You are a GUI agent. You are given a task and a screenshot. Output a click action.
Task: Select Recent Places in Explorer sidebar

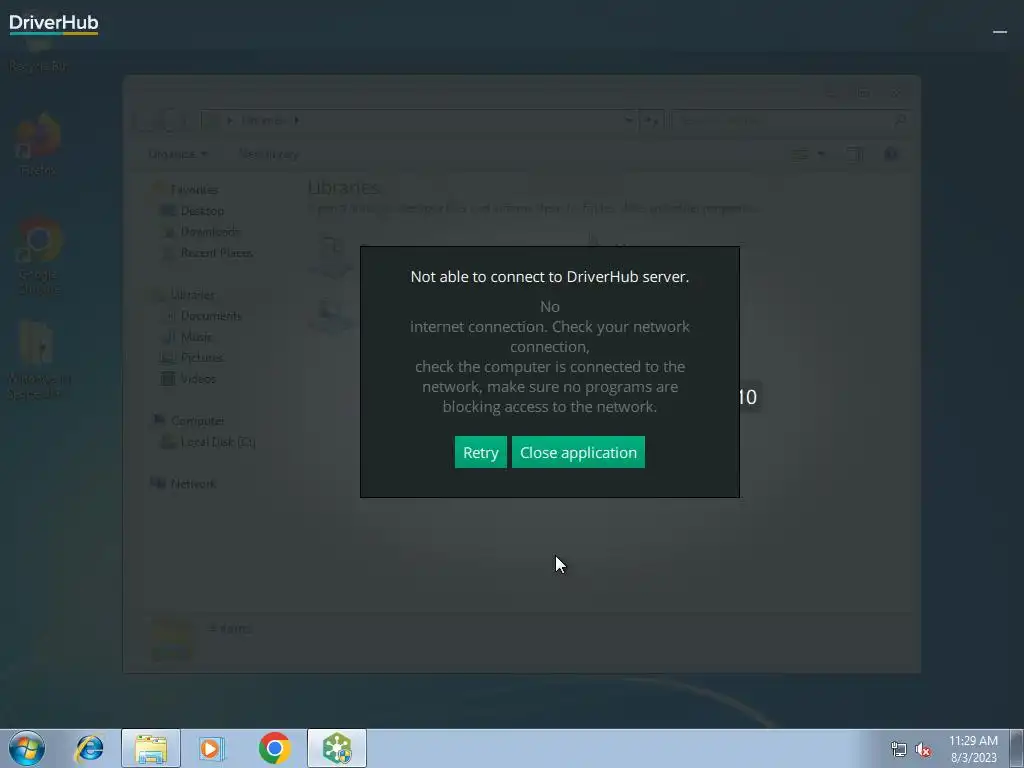click(x=207, y=253)
